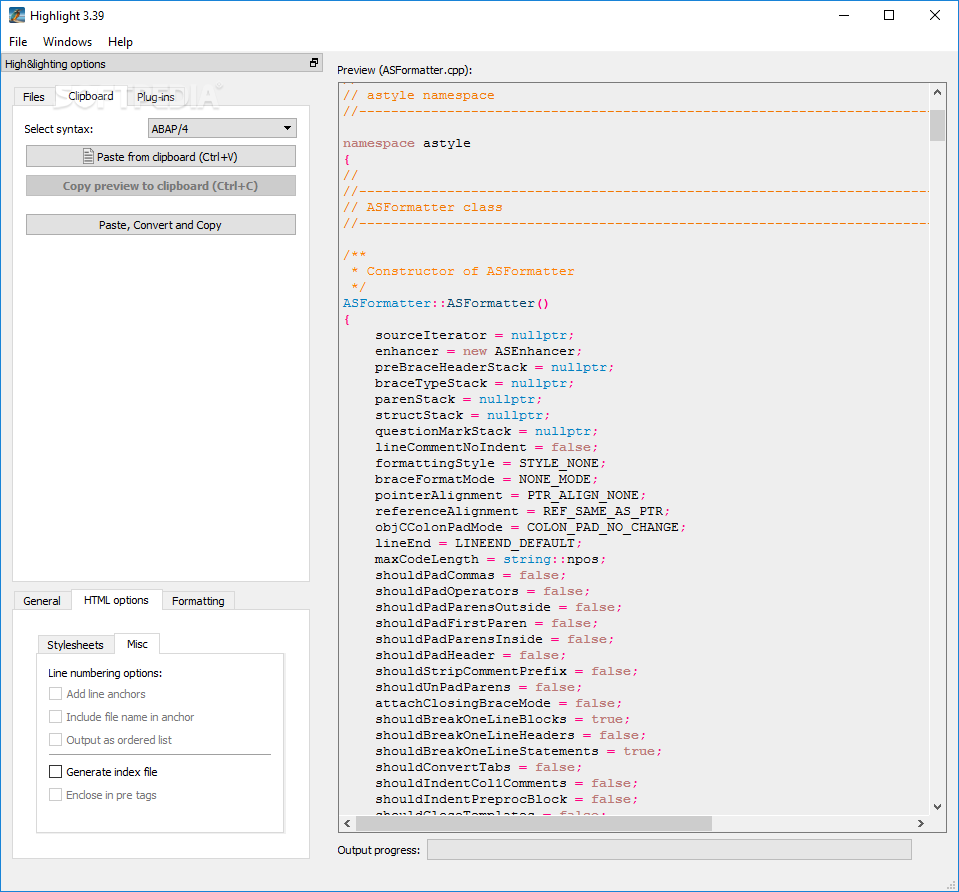The width and height of the screenshot is (959, 892).
Task: Click the preview scroll up arrow
Action: pyautogui.click(x=937, y=92)
